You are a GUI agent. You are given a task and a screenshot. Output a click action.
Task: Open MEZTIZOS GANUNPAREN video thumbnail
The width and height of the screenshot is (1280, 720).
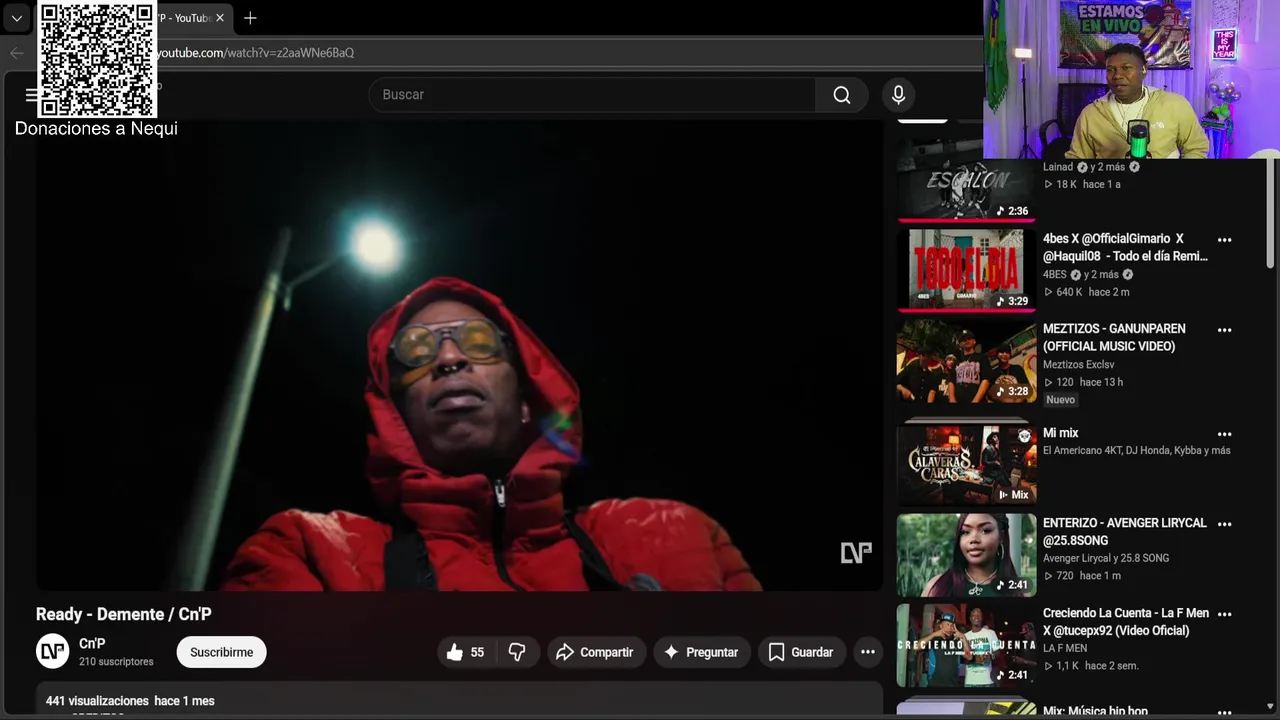[x=966, y=361]
